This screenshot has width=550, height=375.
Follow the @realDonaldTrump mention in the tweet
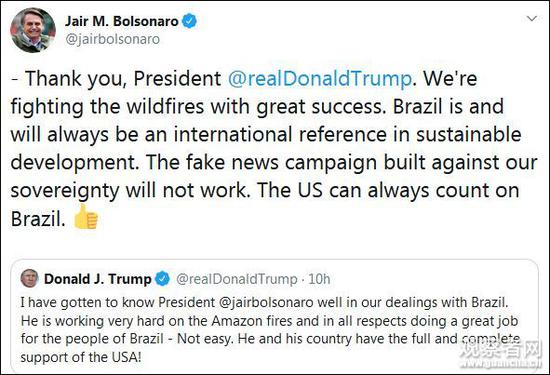tap(320, 79)
